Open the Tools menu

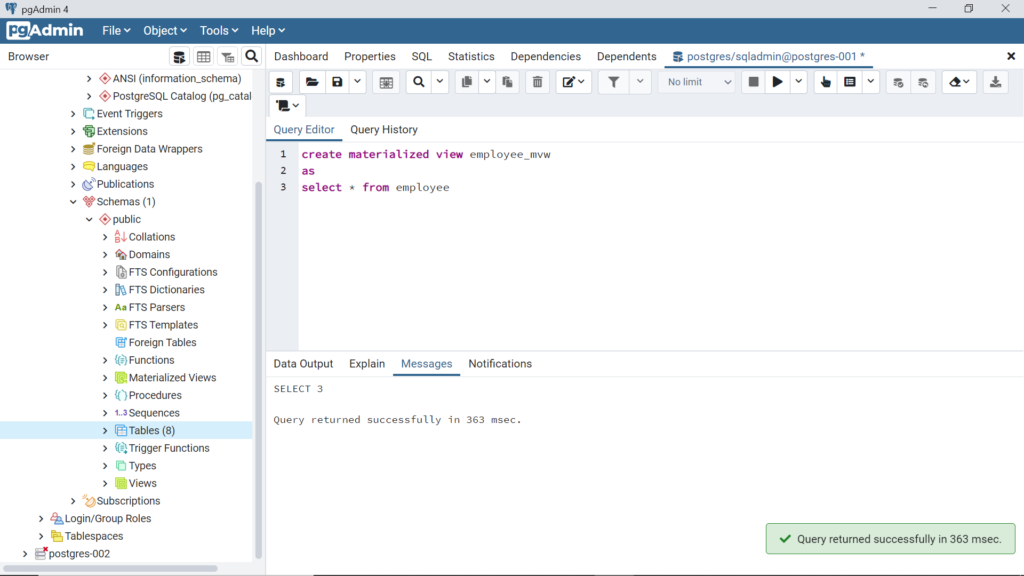click(217, 30)
